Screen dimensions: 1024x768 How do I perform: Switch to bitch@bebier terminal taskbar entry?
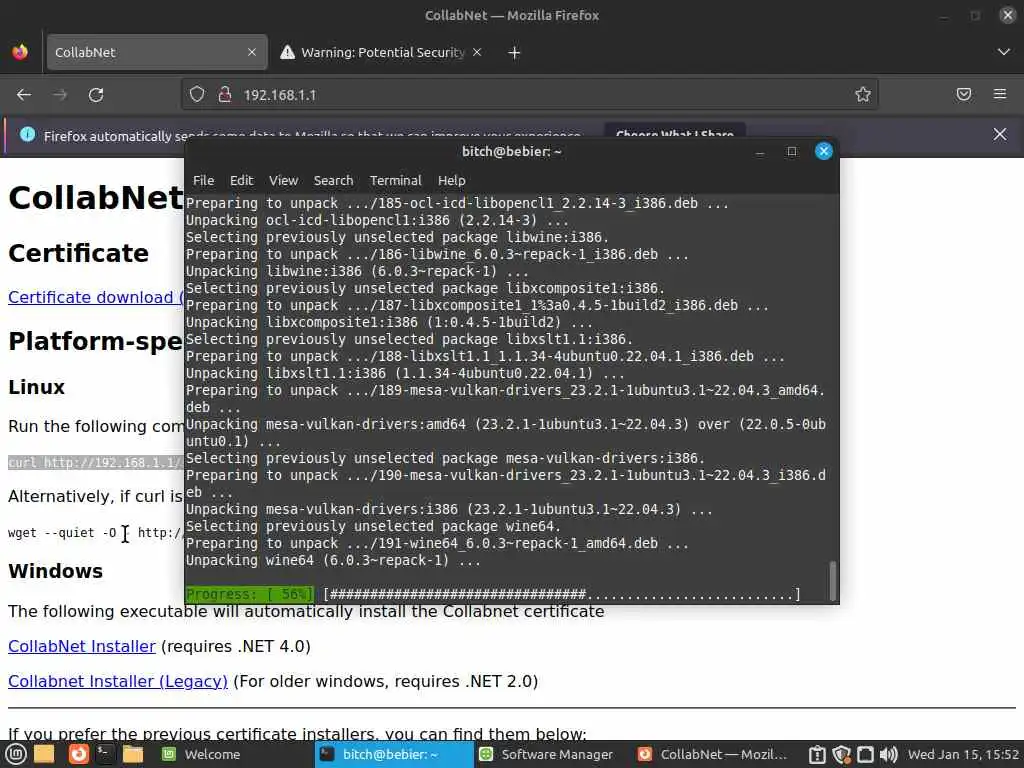394,754
